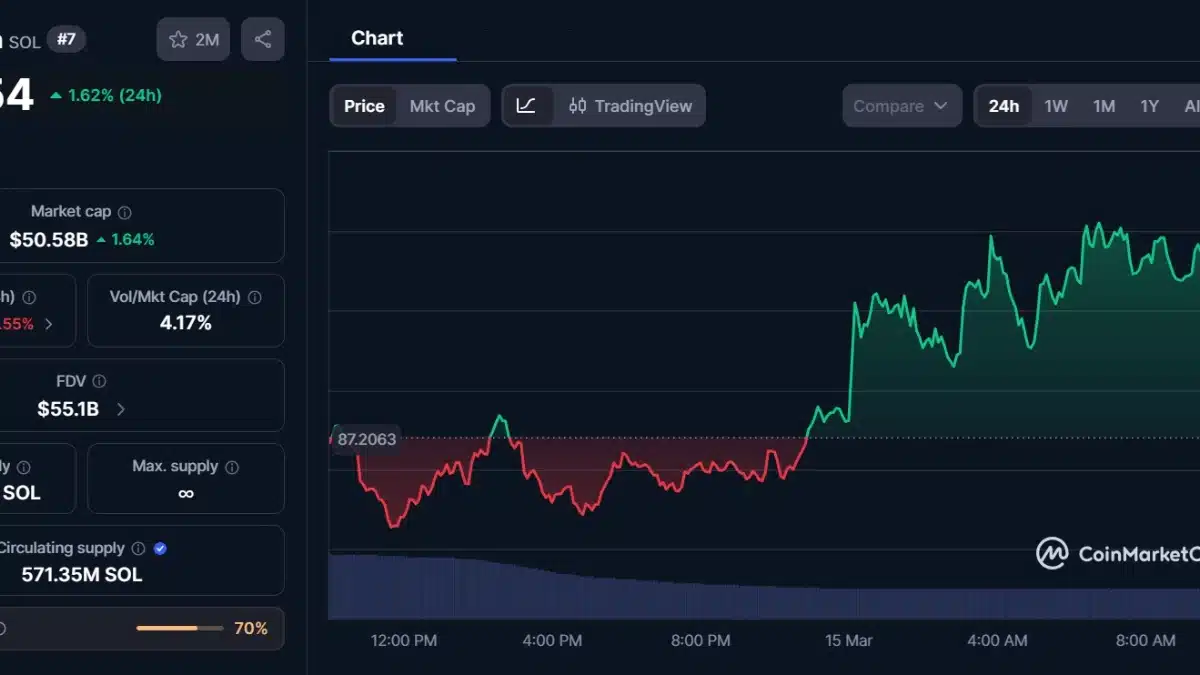Click the CoinMarketCap logo on the chart
1200x675 pixels.
point(1051,554)
